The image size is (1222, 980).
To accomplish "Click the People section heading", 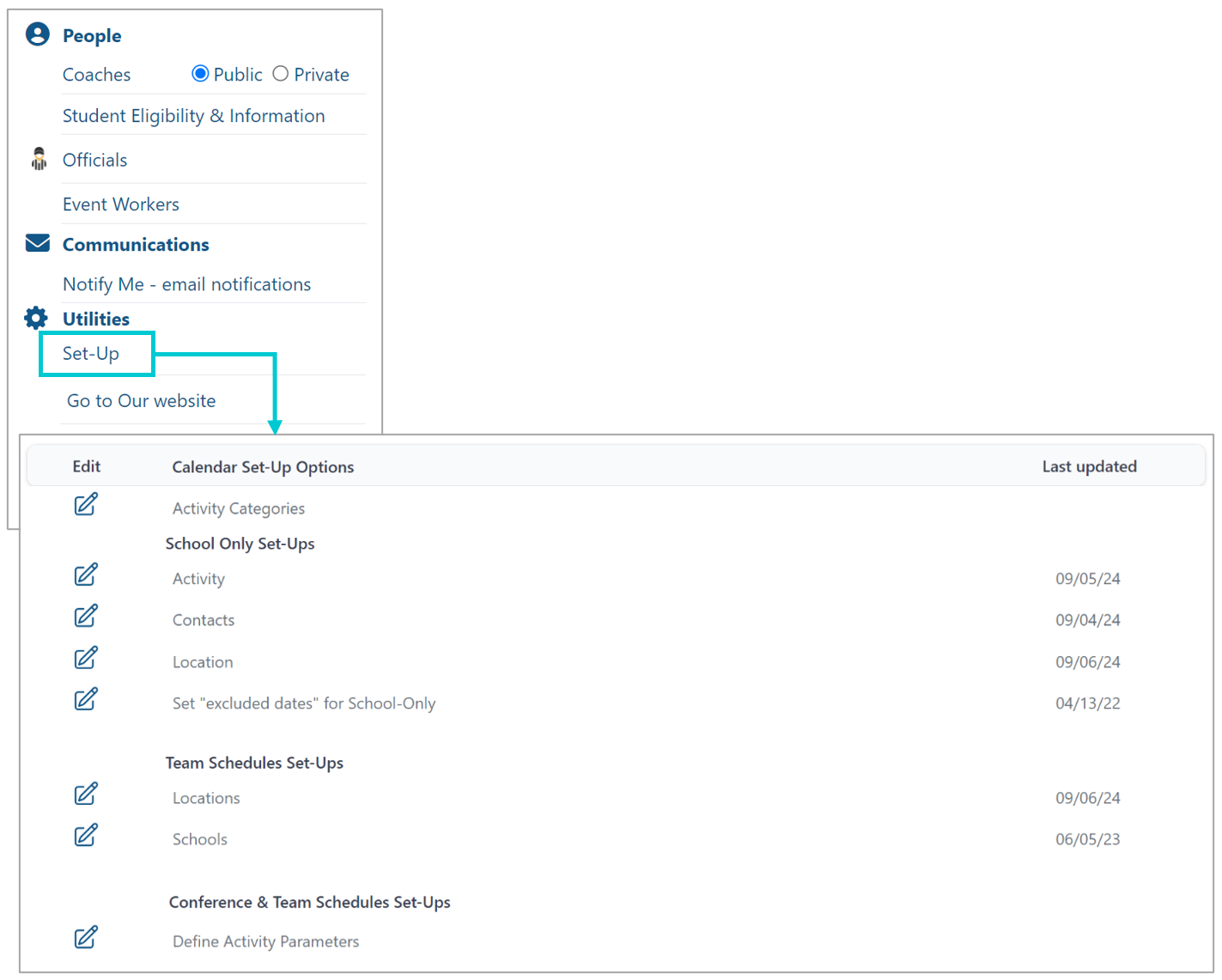I will [x=92, y=36].
